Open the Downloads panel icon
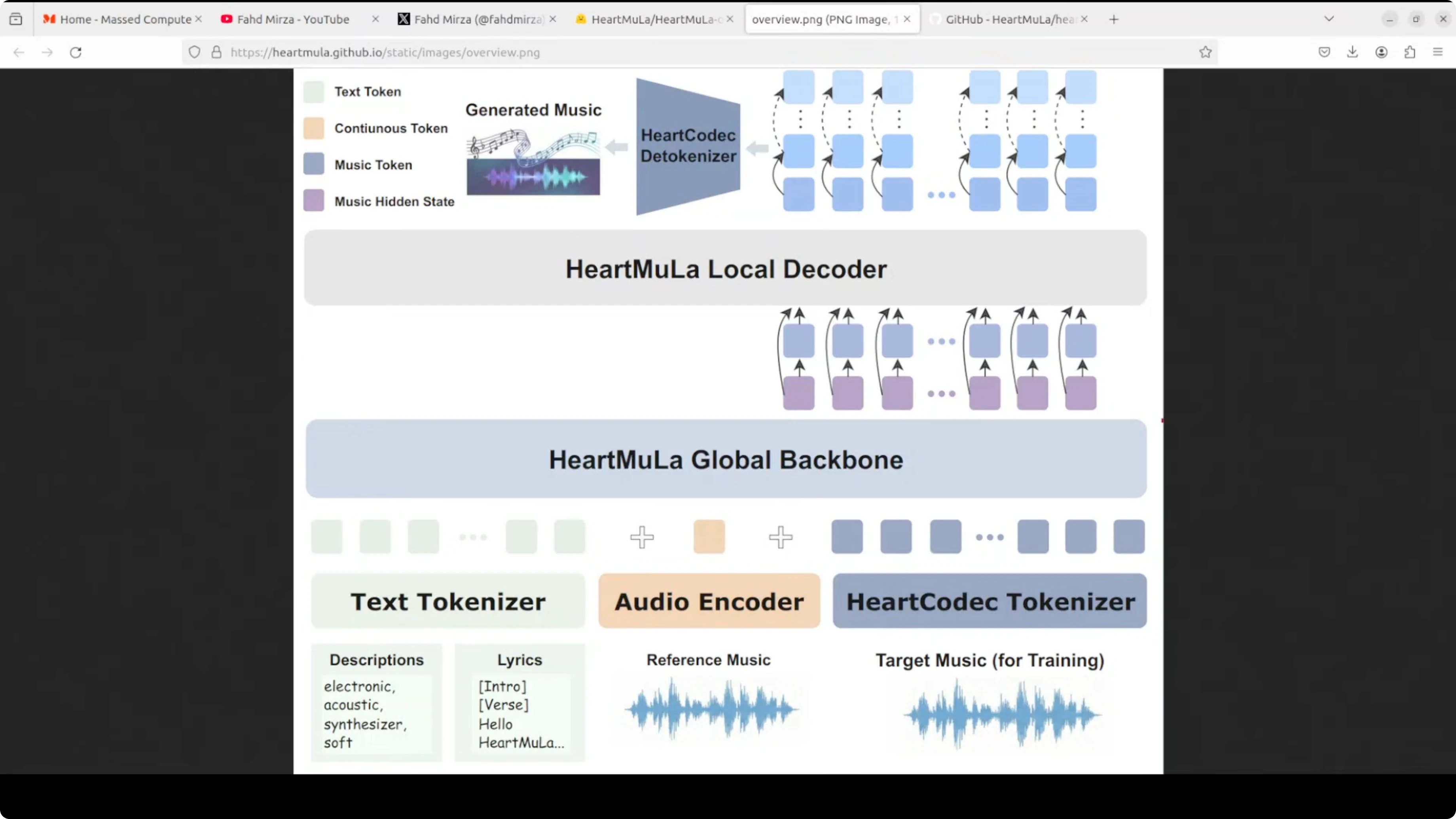The height and width of the screenshot is (819, 1456). pos(1353,53)
